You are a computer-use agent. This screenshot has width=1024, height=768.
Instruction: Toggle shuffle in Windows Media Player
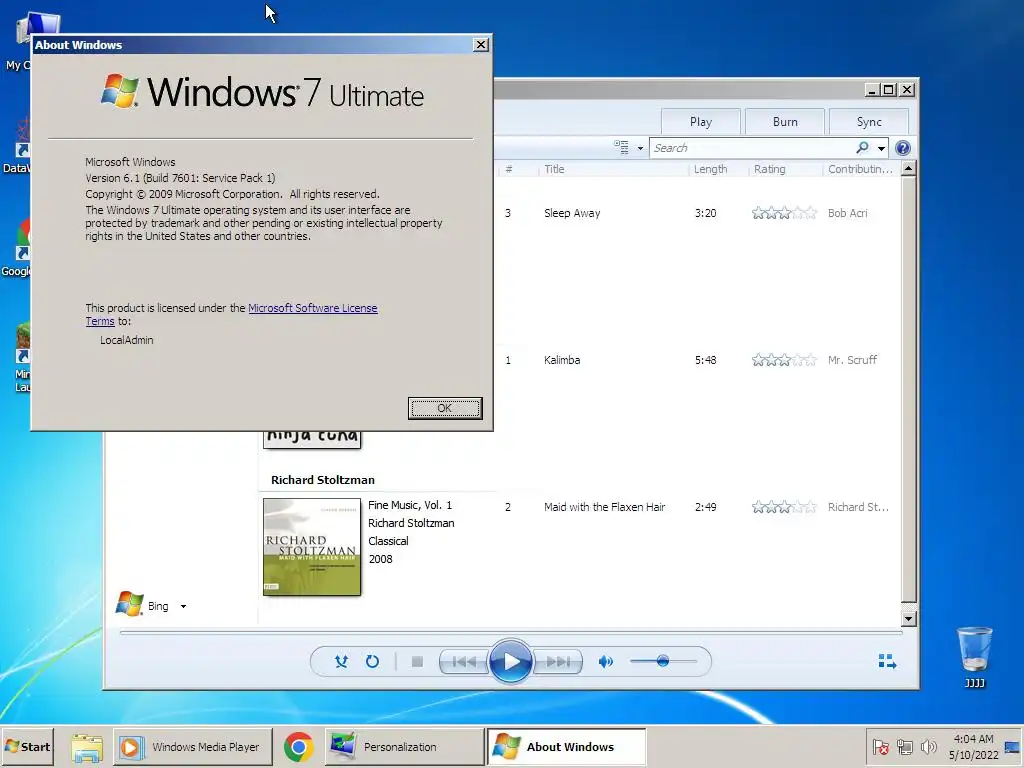[341, 662]
